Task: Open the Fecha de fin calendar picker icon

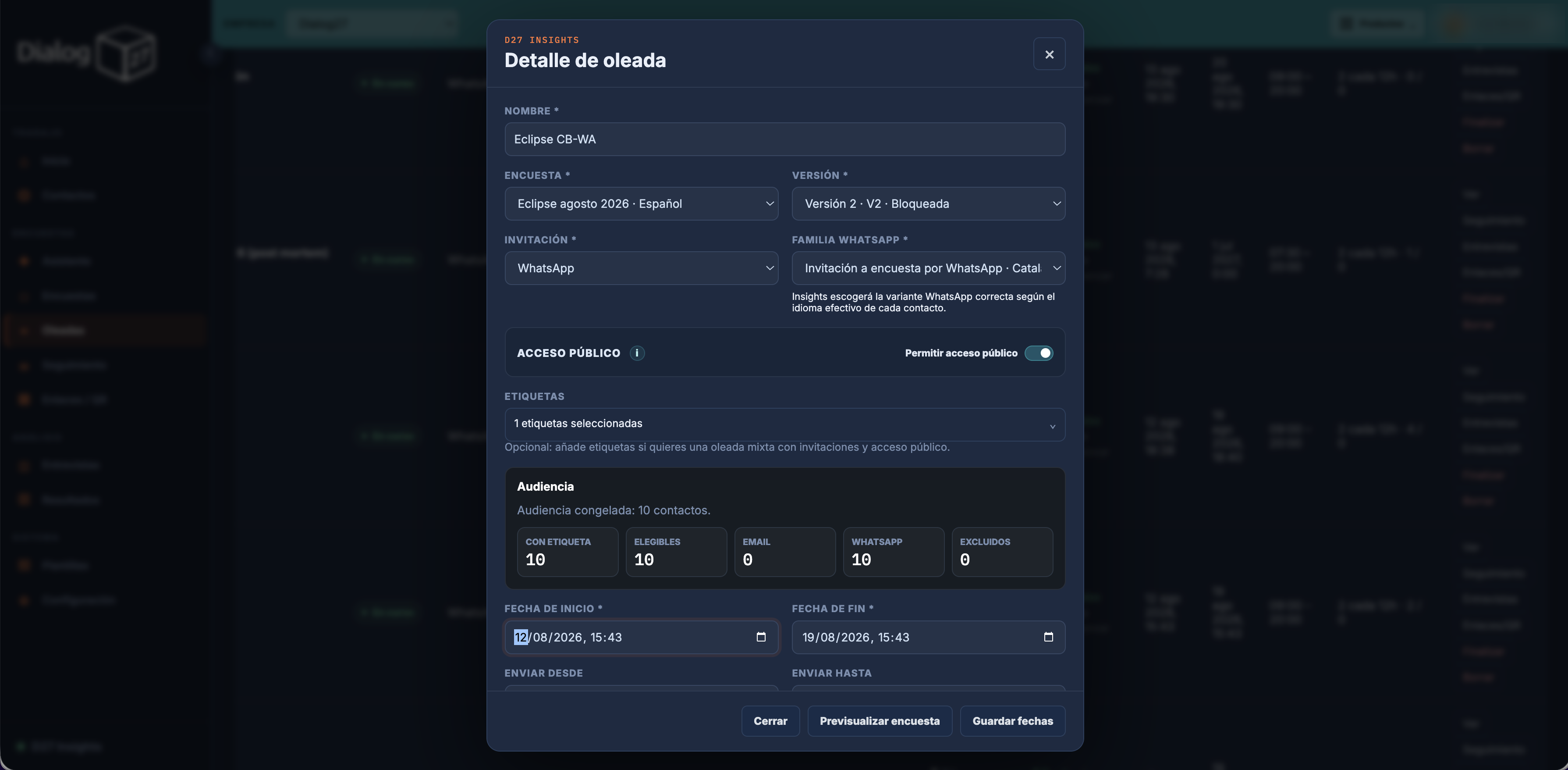Action: point(1048,637)
